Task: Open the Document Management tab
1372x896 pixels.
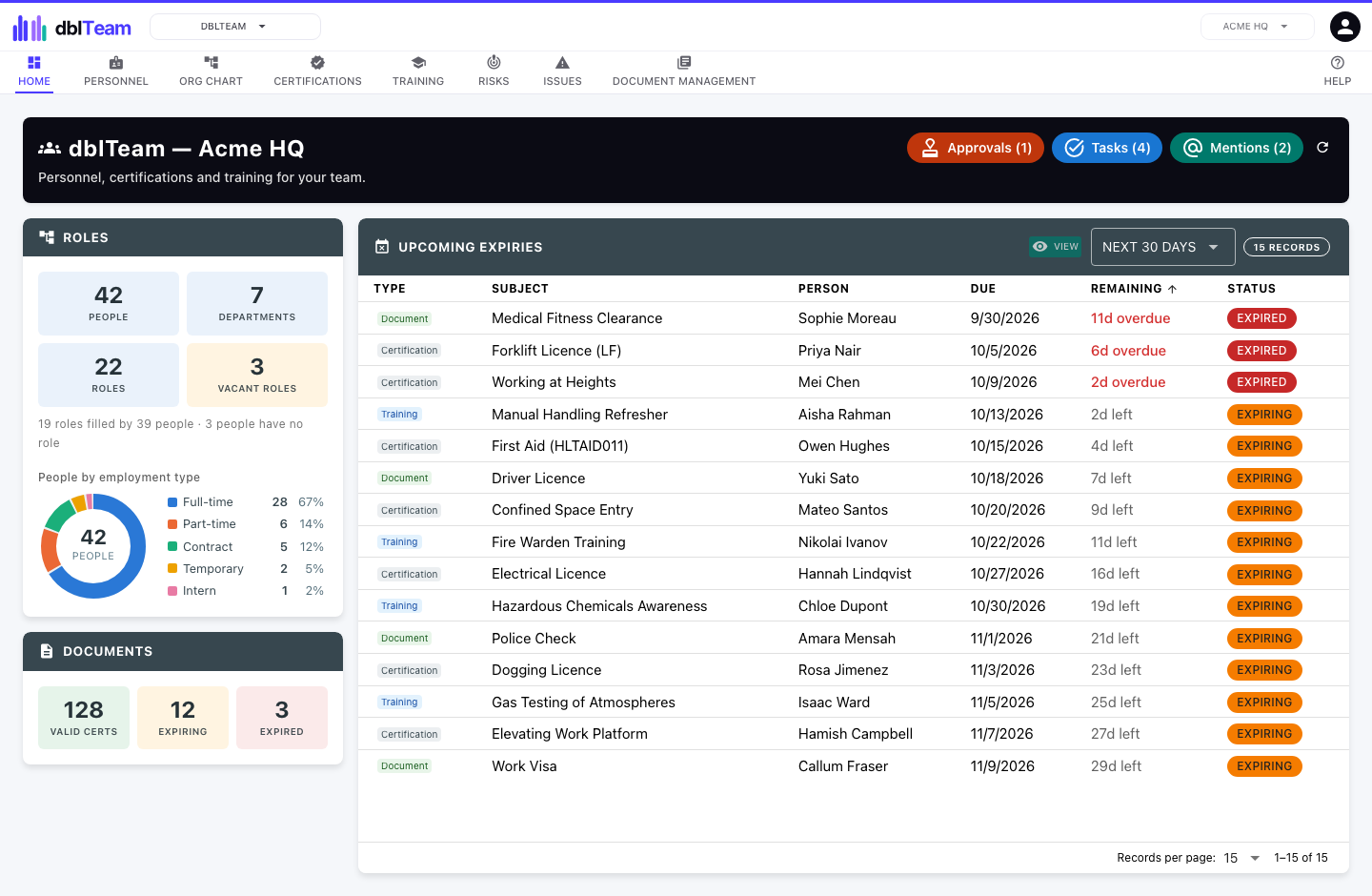Action: [684, 72]
